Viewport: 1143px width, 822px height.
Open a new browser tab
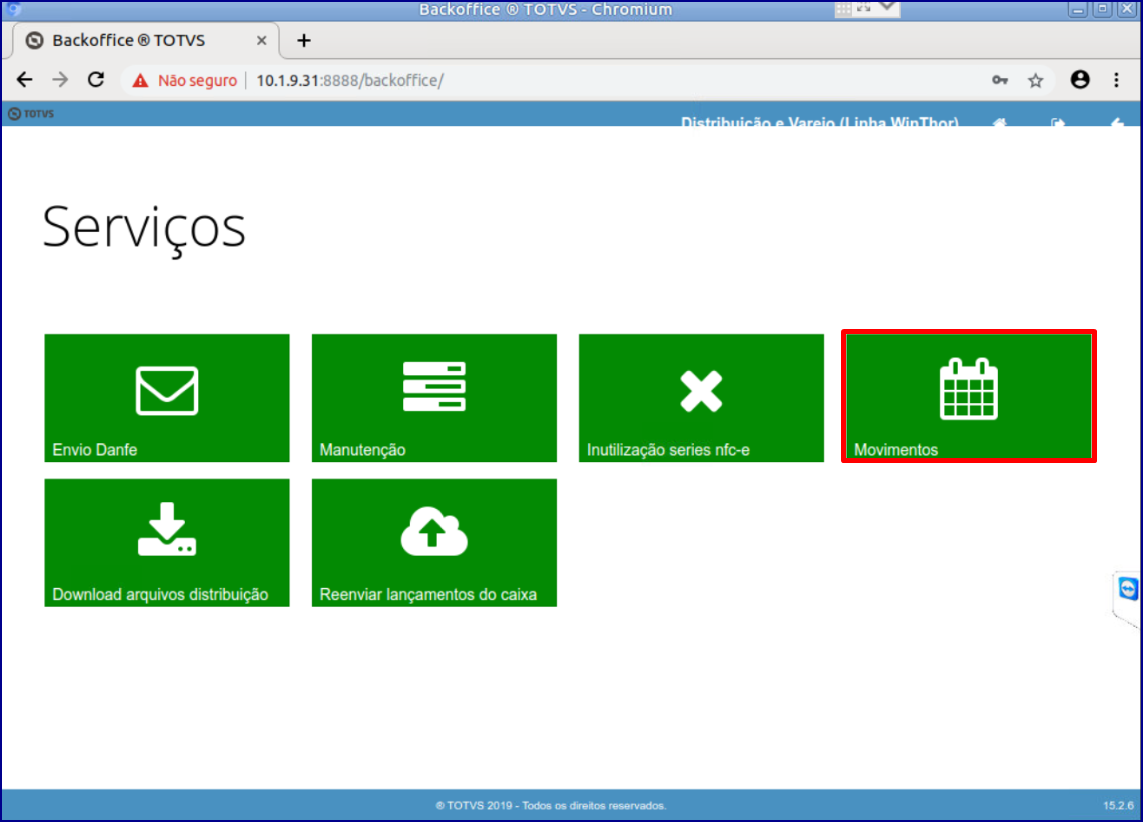click(x=304, y=41)
